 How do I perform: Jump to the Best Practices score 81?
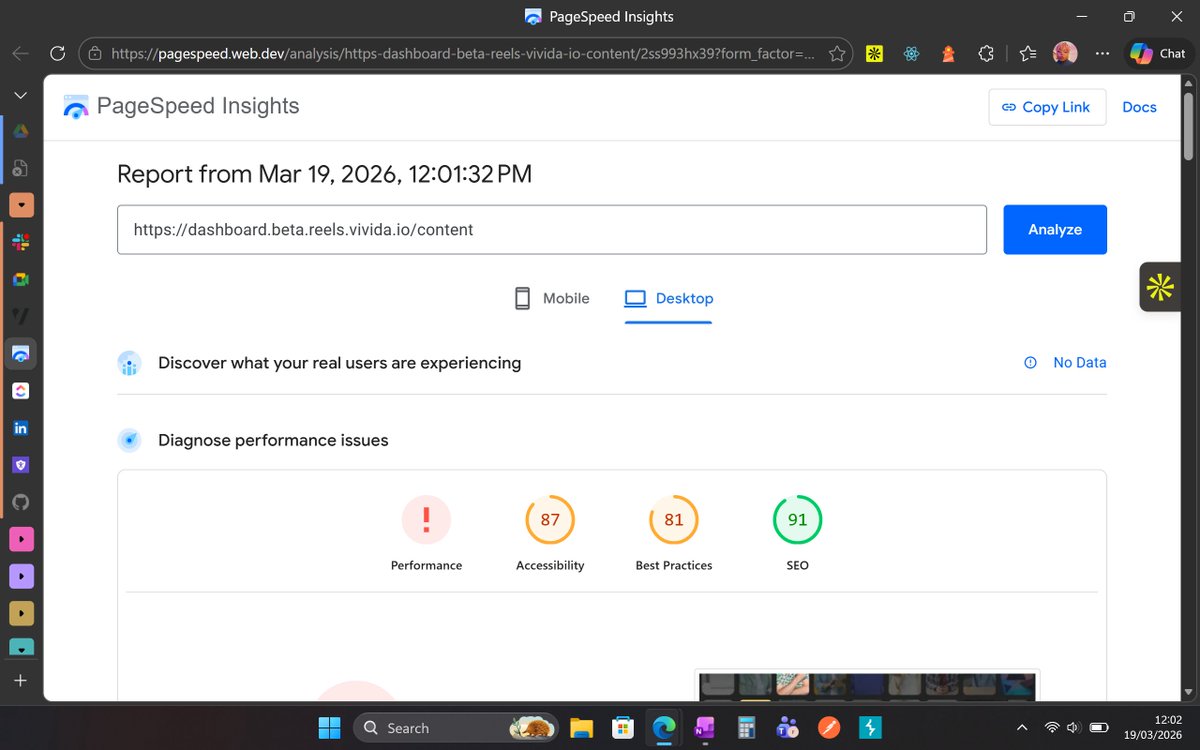674,534
